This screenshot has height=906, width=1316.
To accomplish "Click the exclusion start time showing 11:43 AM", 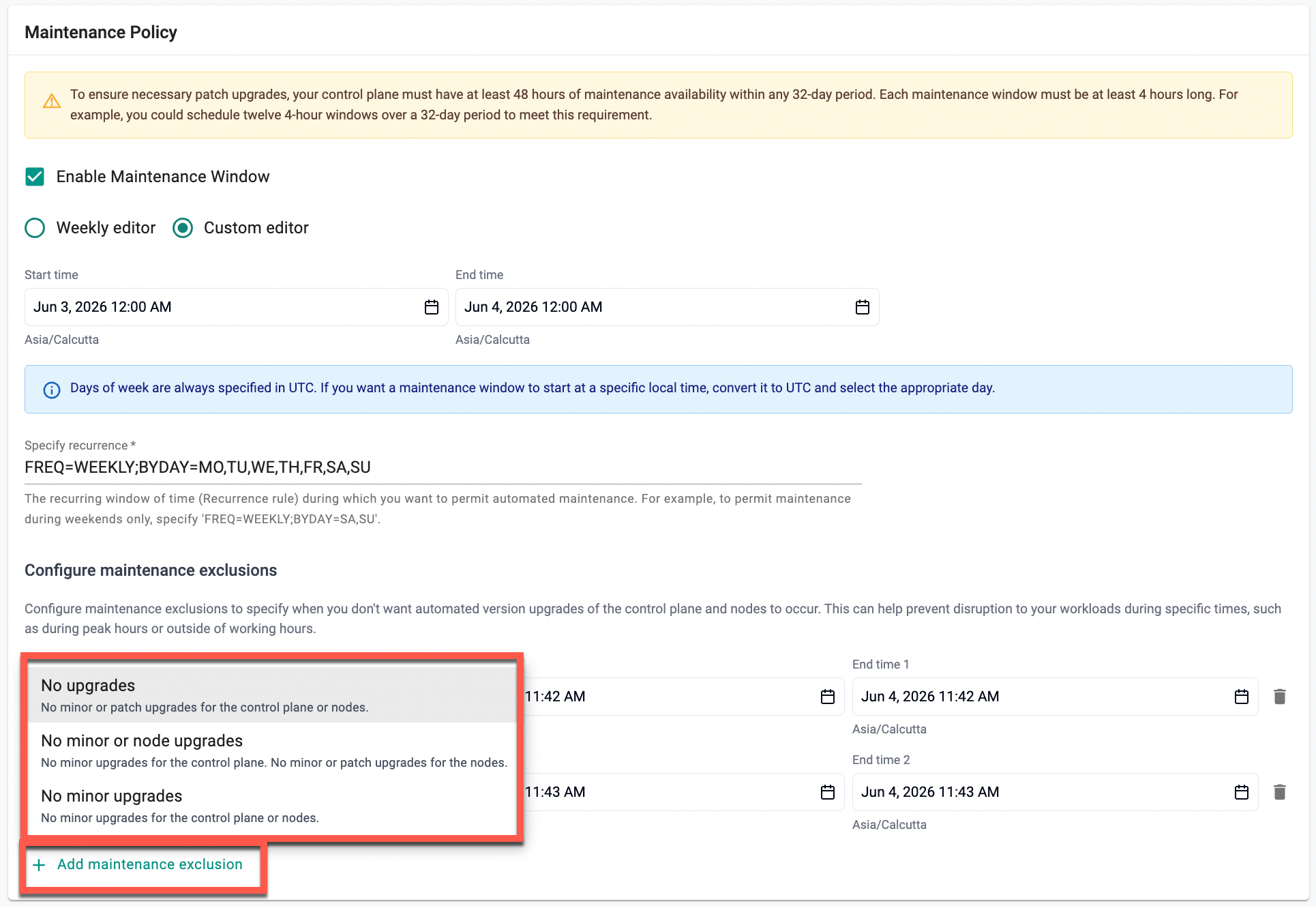I will pyautogui.click(x=684, y=792).
